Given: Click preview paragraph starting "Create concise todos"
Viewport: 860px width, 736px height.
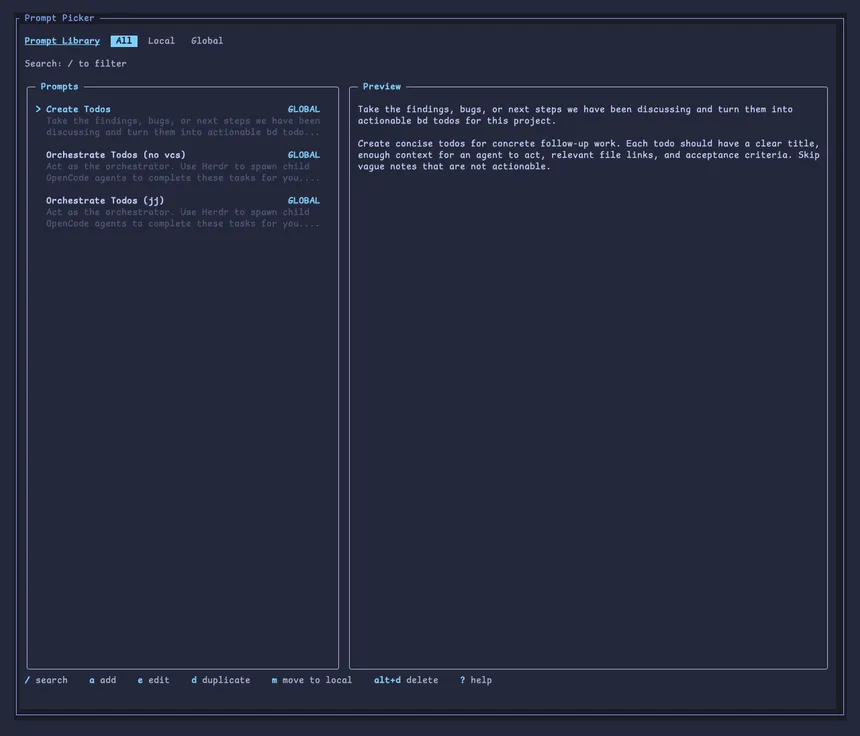Looking at the screenshot, I should [589, 155].
